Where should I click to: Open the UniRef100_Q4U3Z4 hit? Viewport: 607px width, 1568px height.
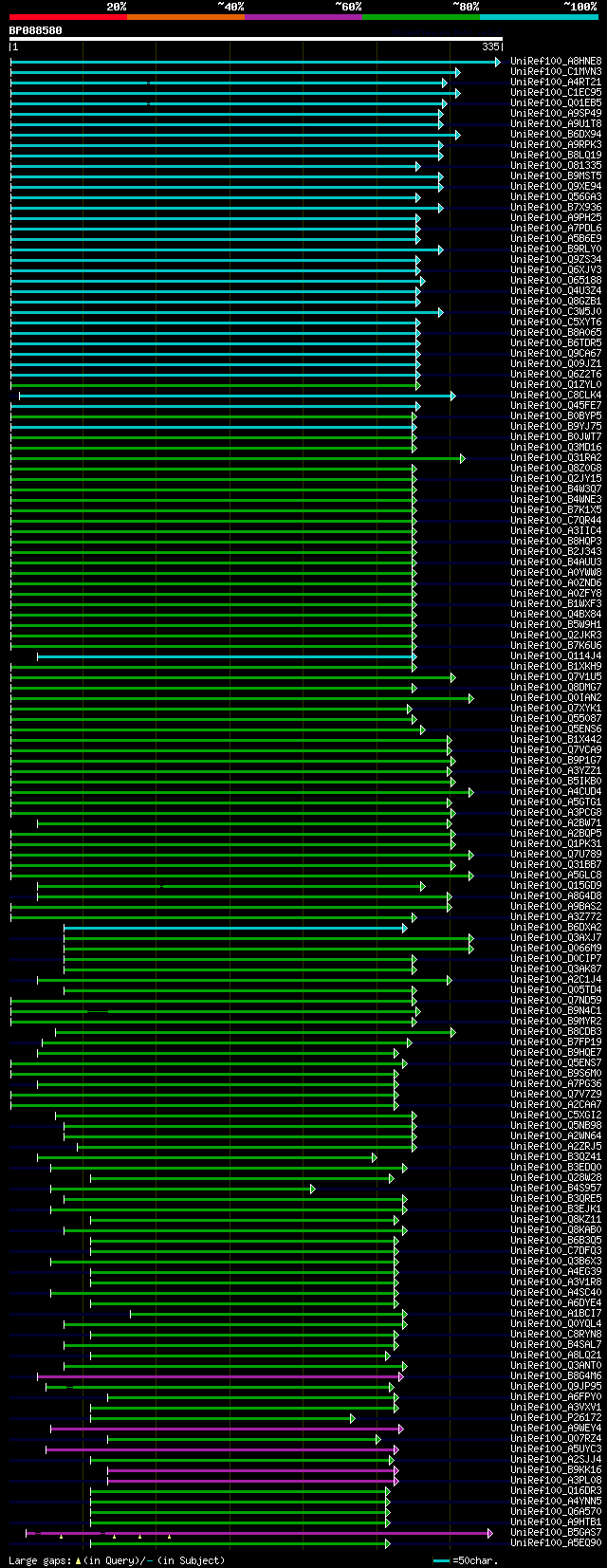[x=556, y=290]
